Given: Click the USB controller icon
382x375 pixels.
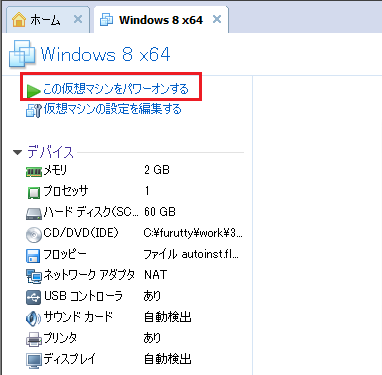Looking at the screenshot, I should click(x=33, y=297).
